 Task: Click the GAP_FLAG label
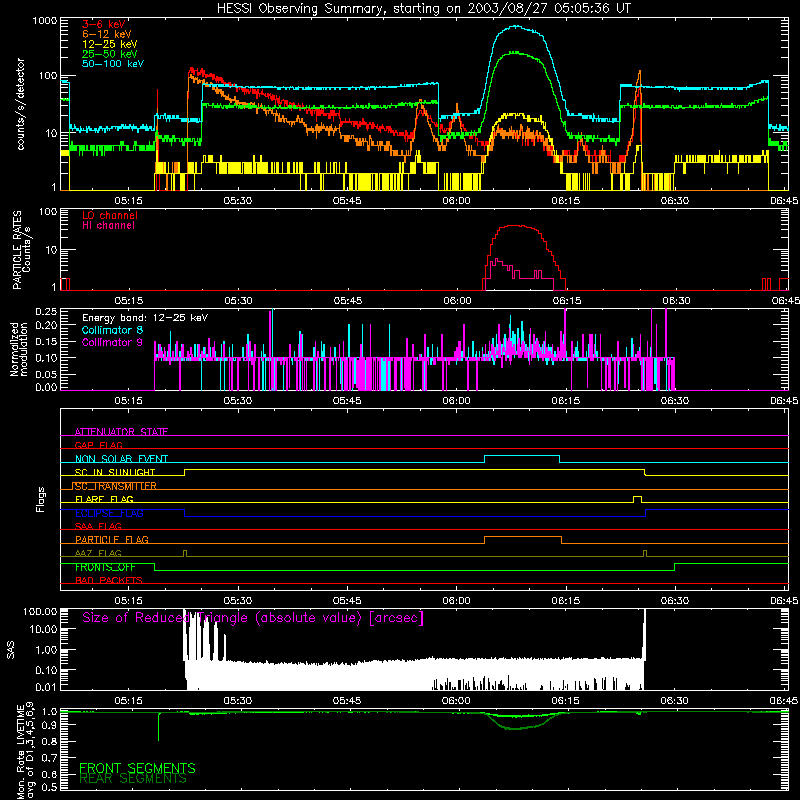pyautogui.click(x=98, y=445)
